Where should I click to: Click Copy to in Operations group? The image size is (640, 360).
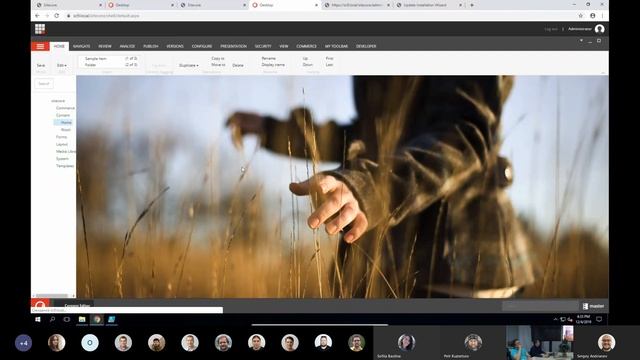coord(218,58)
